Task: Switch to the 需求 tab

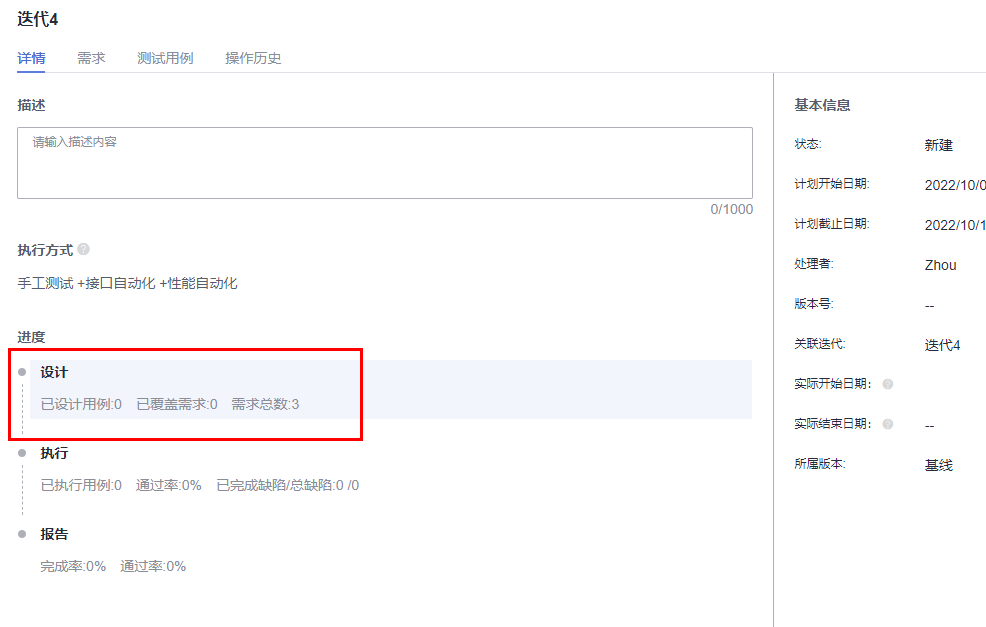Action: tap(91, 58)
